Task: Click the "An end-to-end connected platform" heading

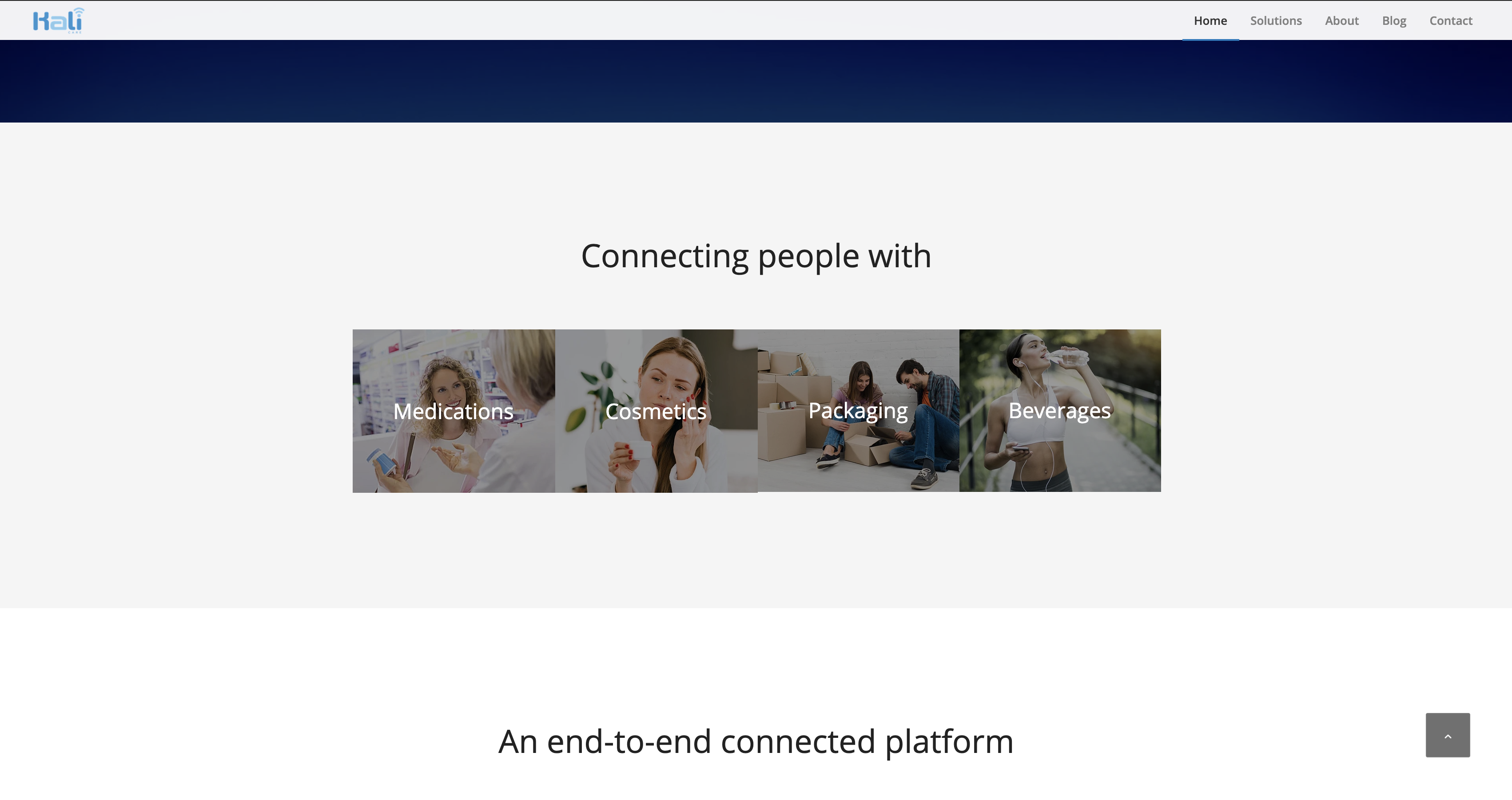Action: (756, 741)
